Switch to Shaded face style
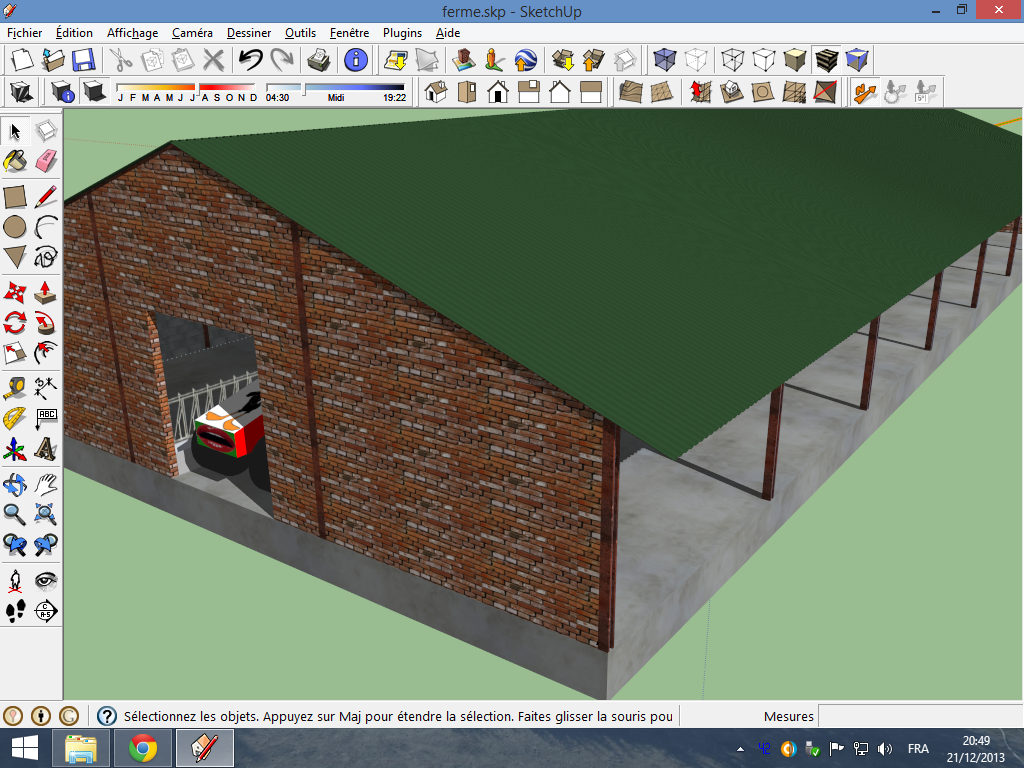Viewport: 1024px width, 768px height. tap(795, 60)
